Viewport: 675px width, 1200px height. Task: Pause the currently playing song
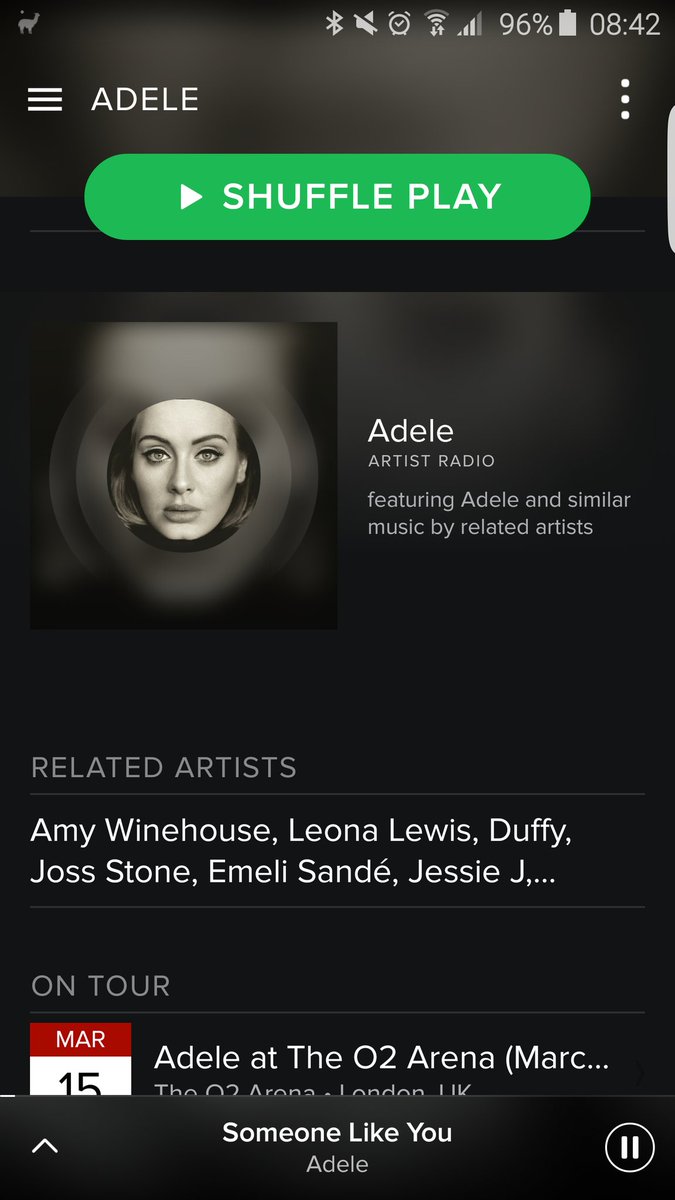tap(629, 1147)
